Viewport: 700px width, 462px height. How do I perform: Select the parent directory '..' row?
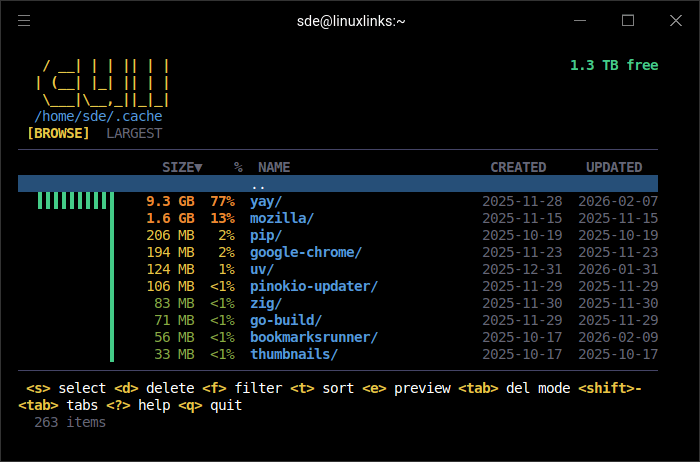(x=338, y=184)
